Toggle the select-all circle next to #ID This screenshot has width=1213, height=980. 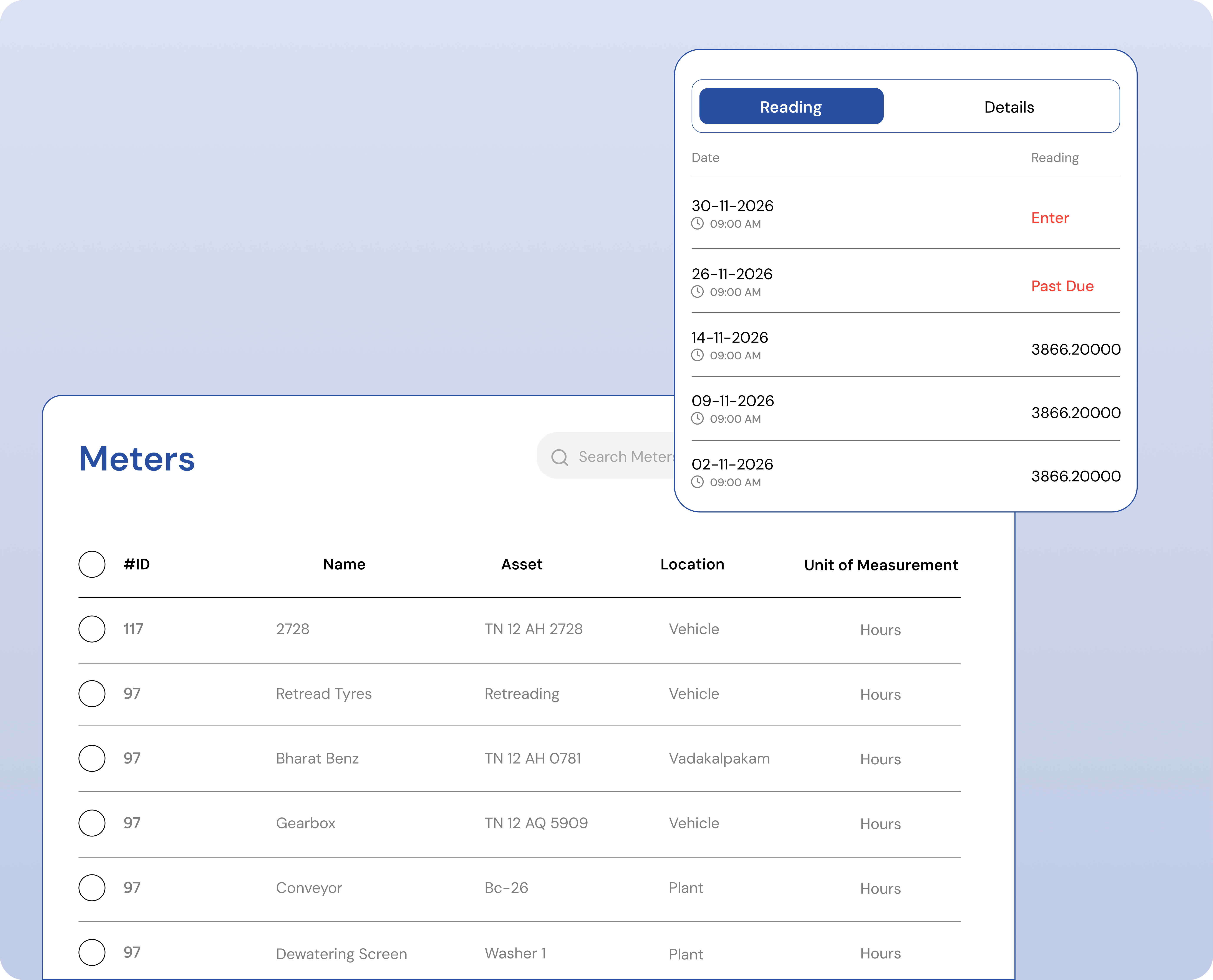tap(92, 565)
